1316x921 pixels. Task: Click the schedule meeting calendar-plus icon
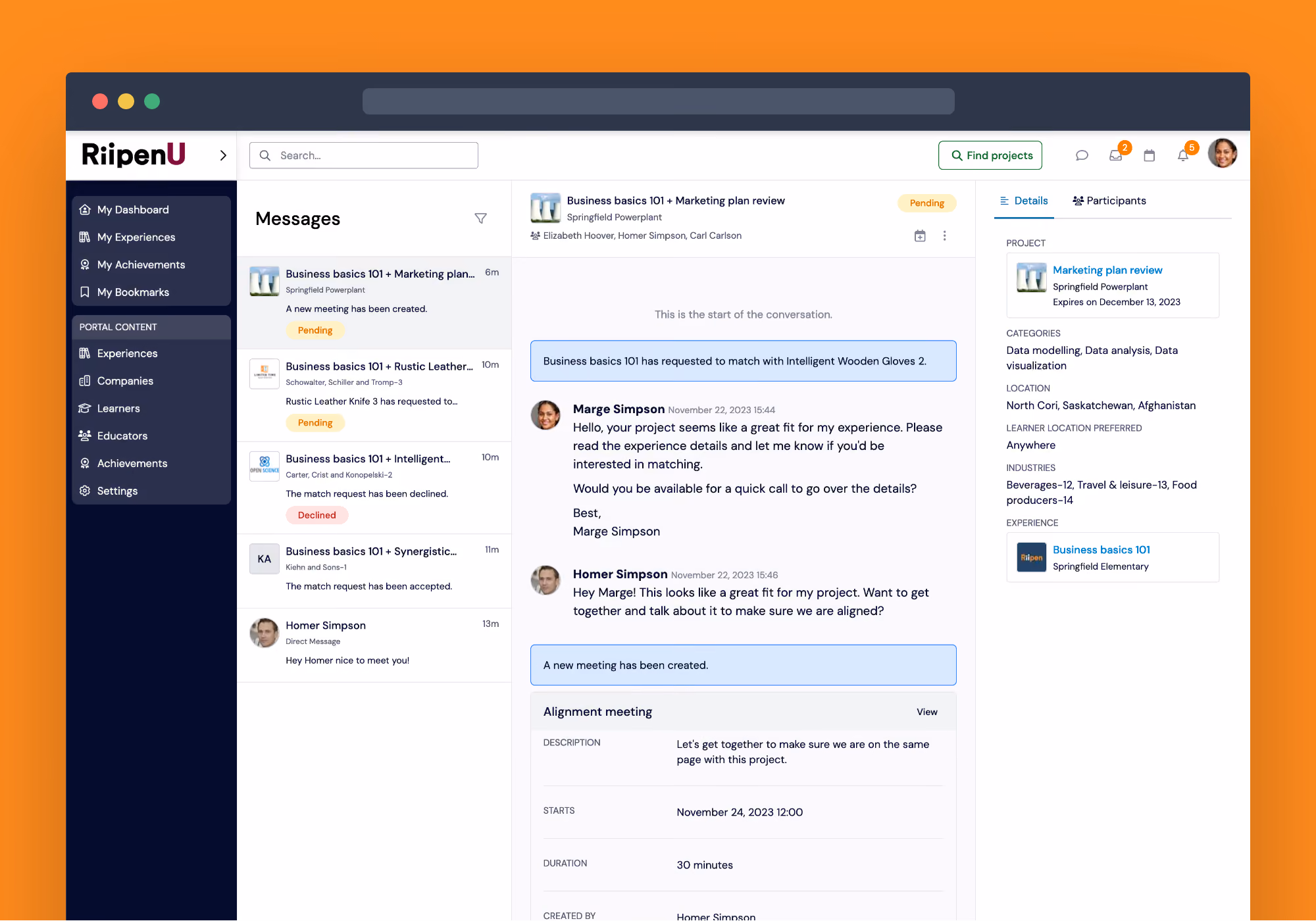tap(920, 236)
